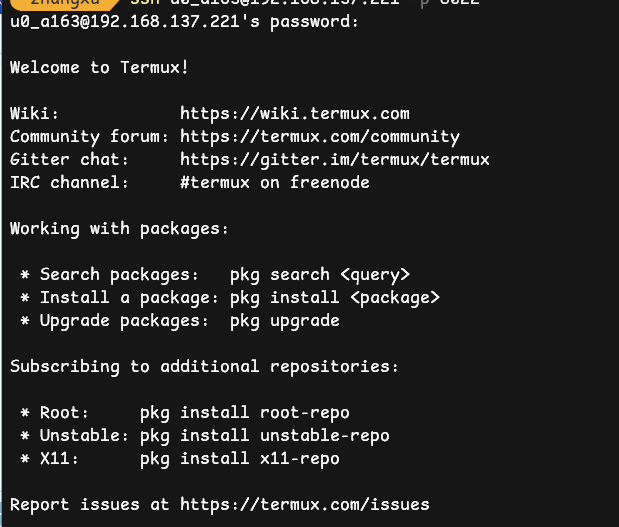Image resolution: width=619 pixels, height=527 pixels.
Task: Click the 'pkg install <package>' command text
Action: coord(335,297)
